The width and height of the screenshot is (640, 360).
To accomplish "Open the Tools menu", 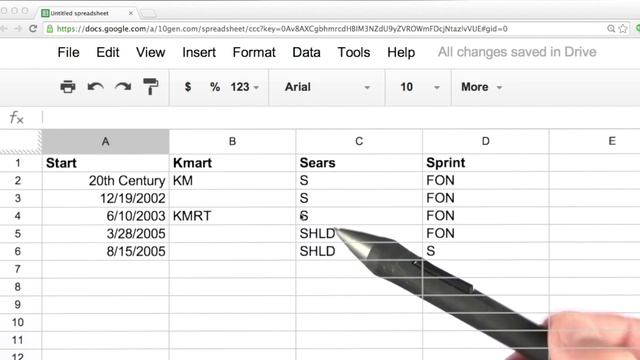I will (x=353, y=52).
